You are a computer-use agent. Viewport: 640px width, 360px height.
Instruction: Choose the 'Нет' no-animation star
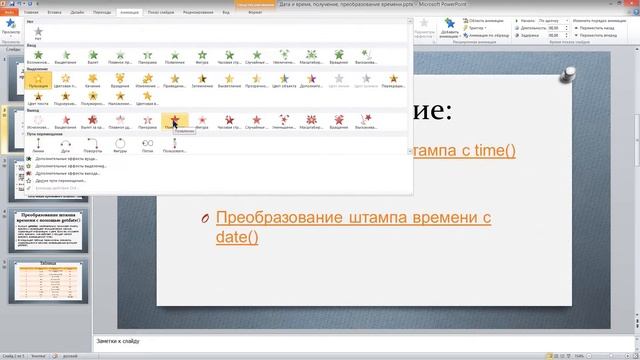38,33
